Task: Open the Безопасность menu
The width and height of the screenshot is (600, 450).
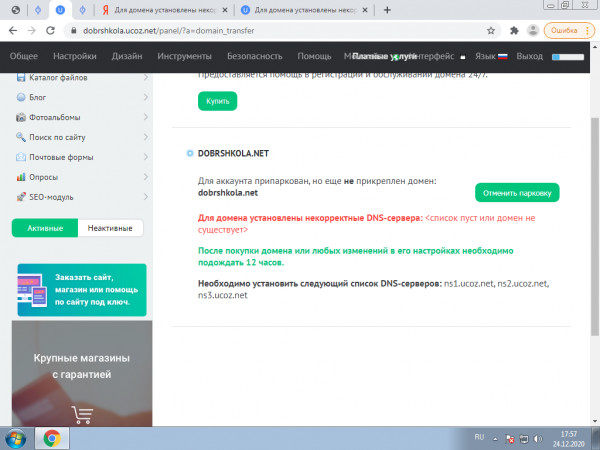Action: (254, 56)
